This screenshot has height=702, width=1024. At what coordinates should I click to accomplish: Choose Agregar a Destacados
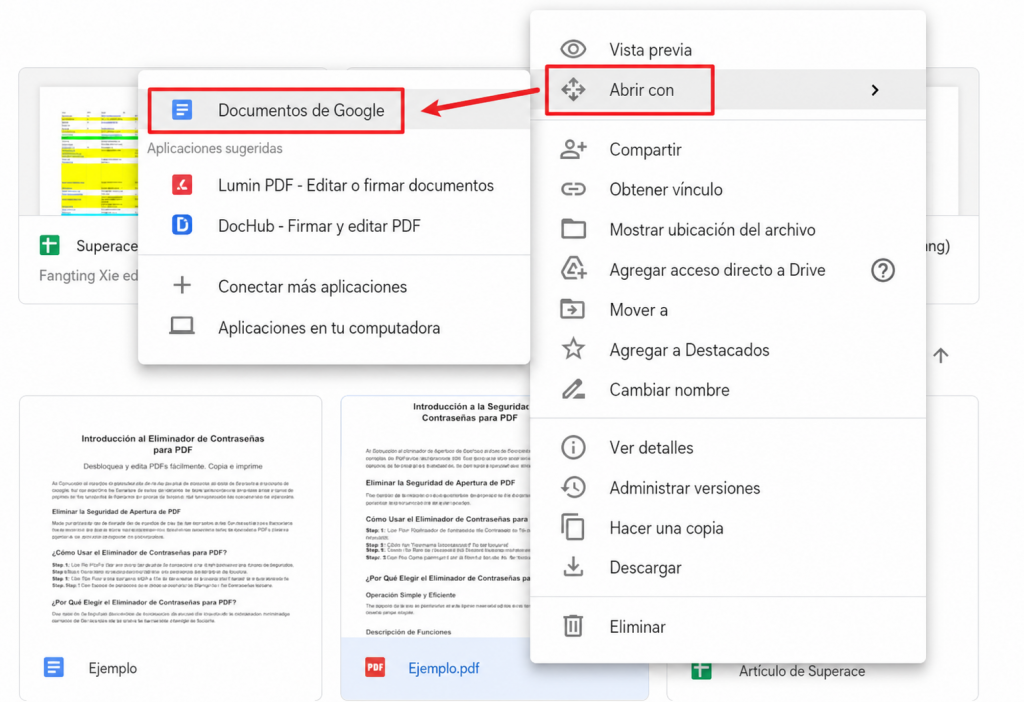point(728,350)
